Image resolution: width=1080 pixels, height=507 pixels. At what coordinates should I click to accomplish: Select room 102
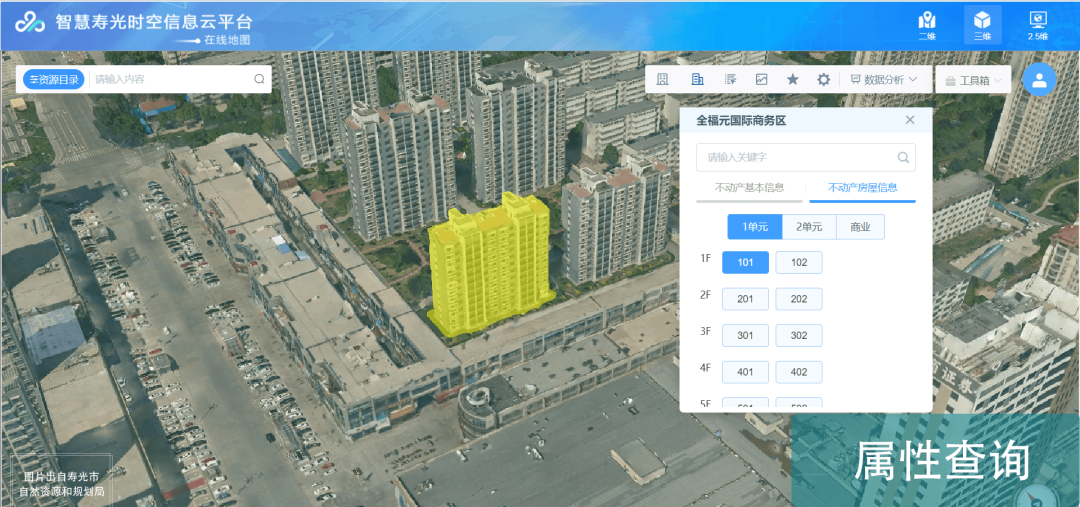799,262
